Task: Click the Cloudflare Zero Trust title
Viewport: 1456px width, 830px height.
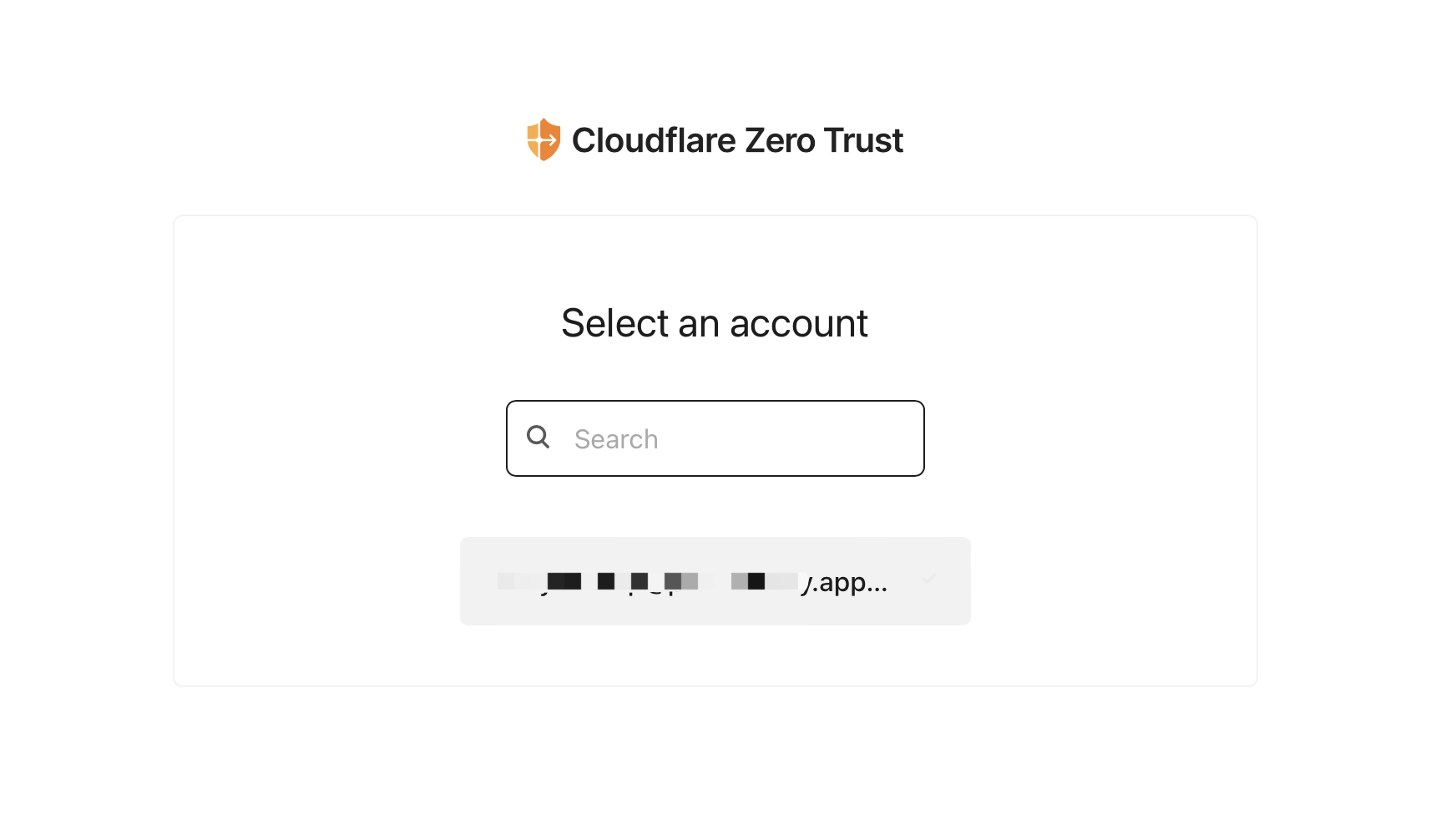Action: (x=736, y=140)
